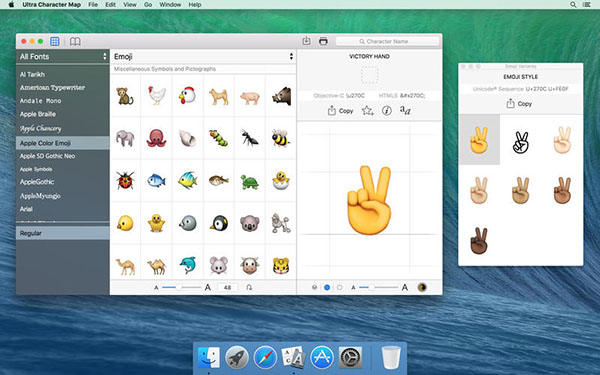Viewport: 600px width, 375px height.
Task: Copy the Victory Hand character
Action: click(x=340, y=111)
